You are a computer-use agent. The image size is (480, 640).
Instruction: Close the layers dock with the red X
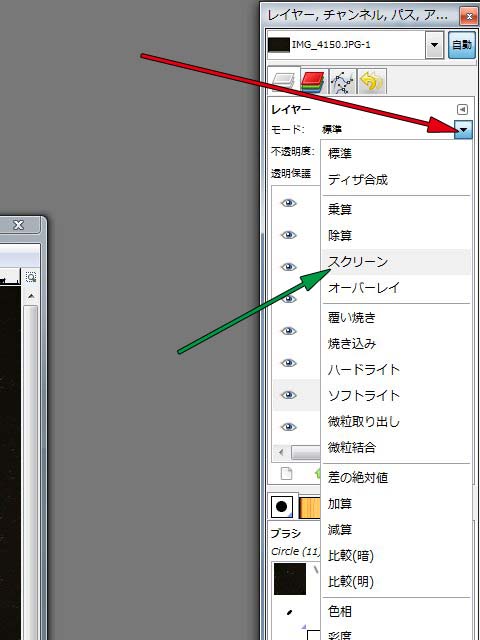[467, 16]
